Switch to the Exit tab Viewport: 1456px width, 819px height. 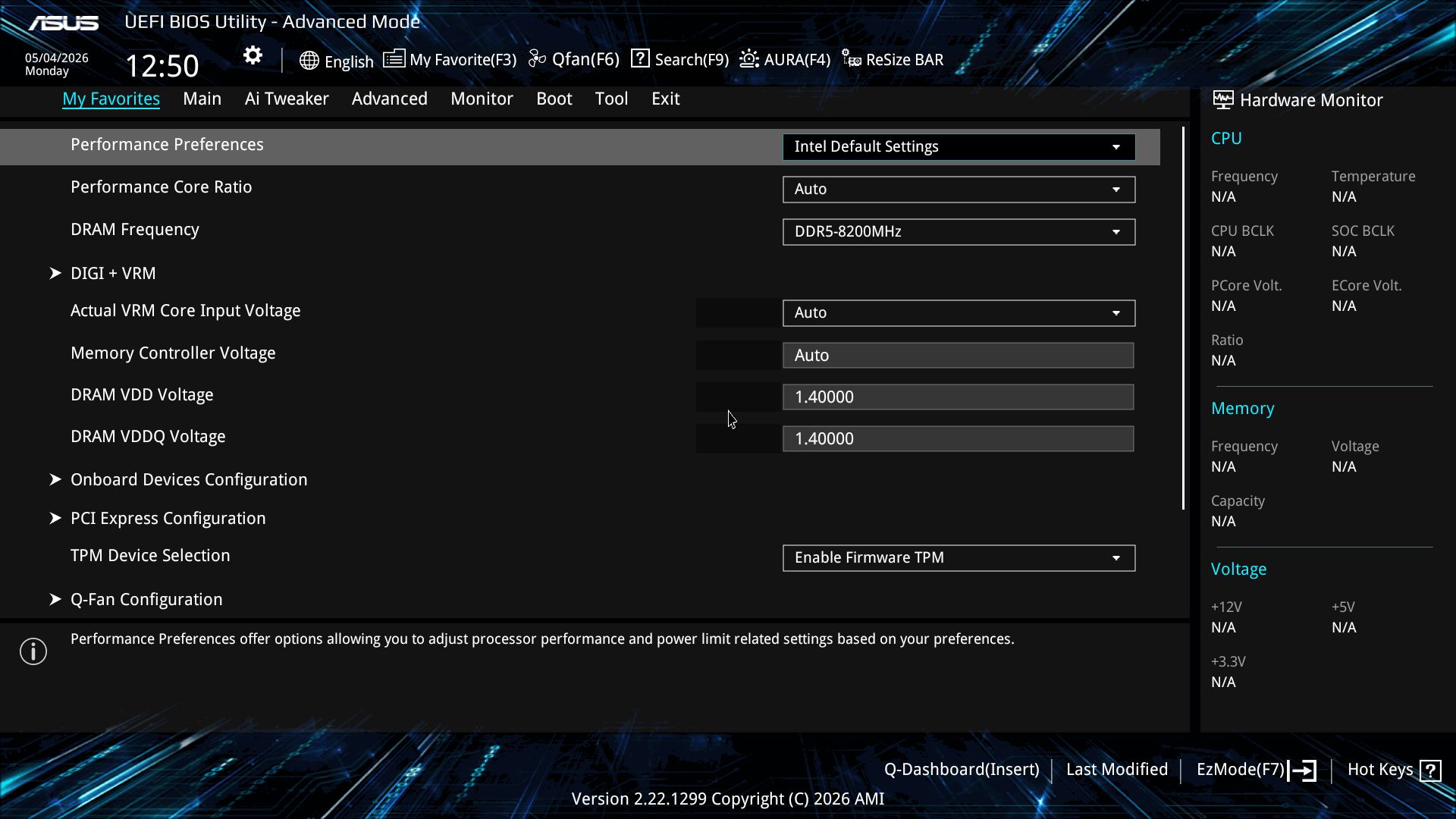click(x=666, y=99)
